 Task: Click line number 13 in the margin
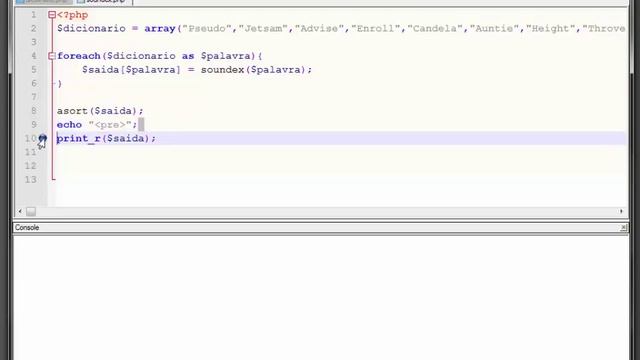tap(31, 180)
